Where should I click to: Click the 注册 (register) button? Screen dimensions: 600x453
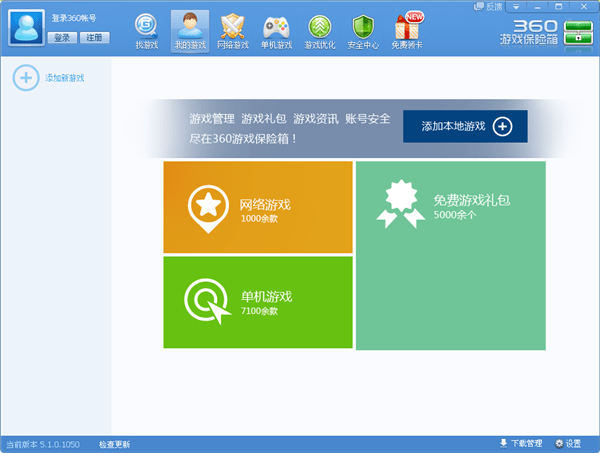pos(92,37)
